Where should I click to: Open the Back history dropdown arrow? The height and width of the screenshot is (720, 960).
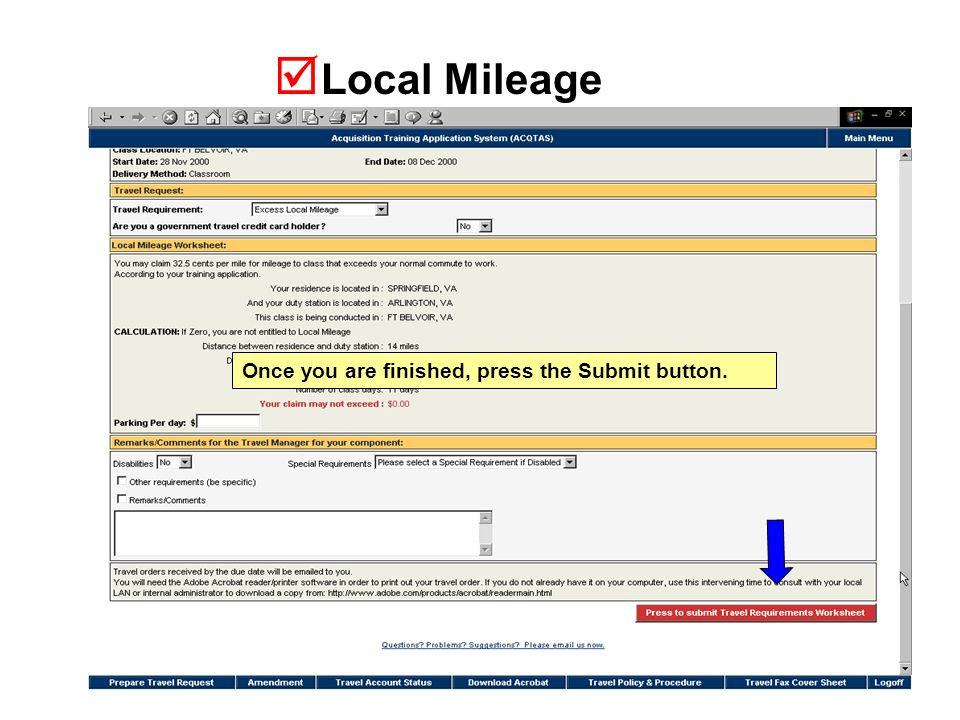(122, 117)
